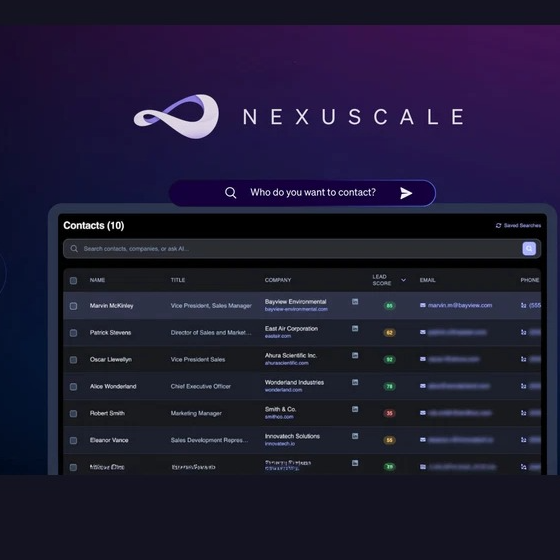Click email envelope icon for Oscar Llewellyn
Image resolution: width=560 pixels, height=560 pixels.
pos(423,359)
